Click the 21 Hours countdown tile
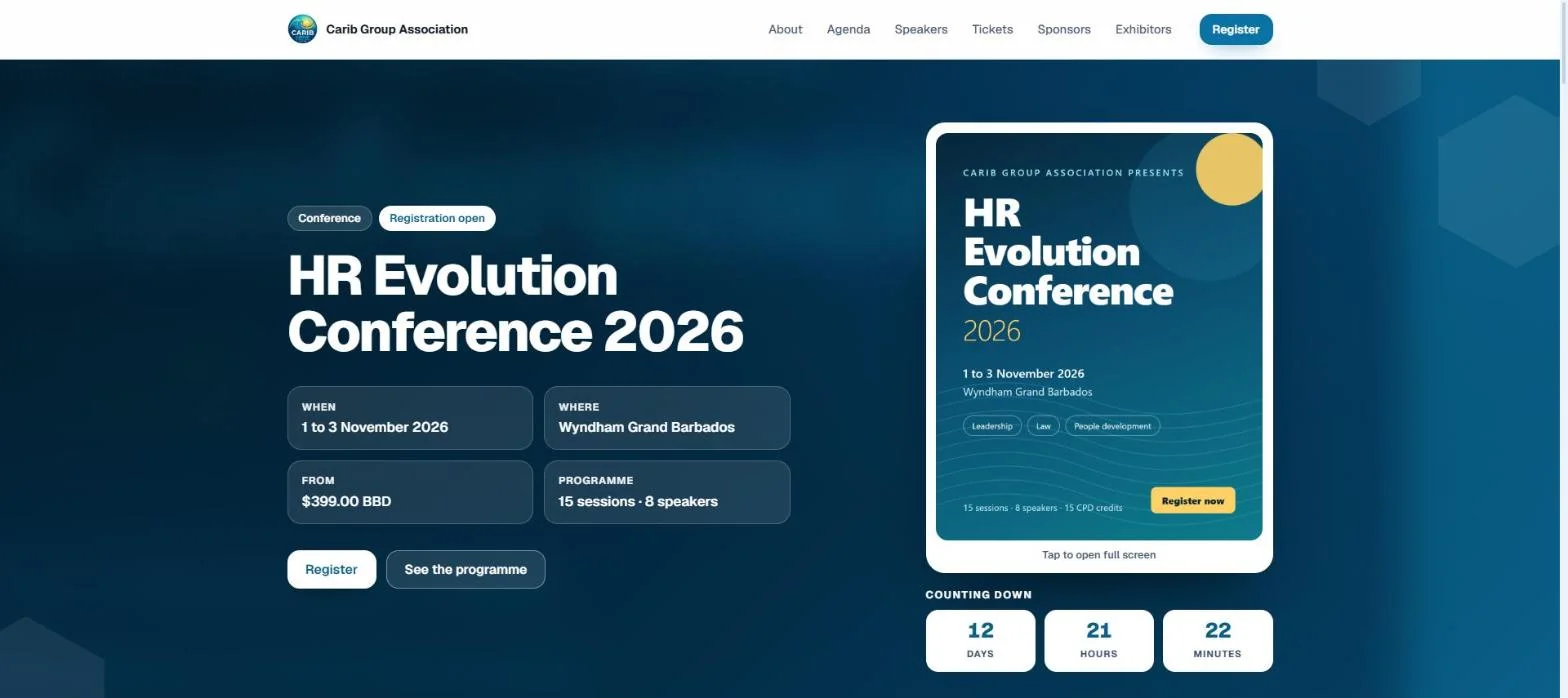 (1099, 641)
